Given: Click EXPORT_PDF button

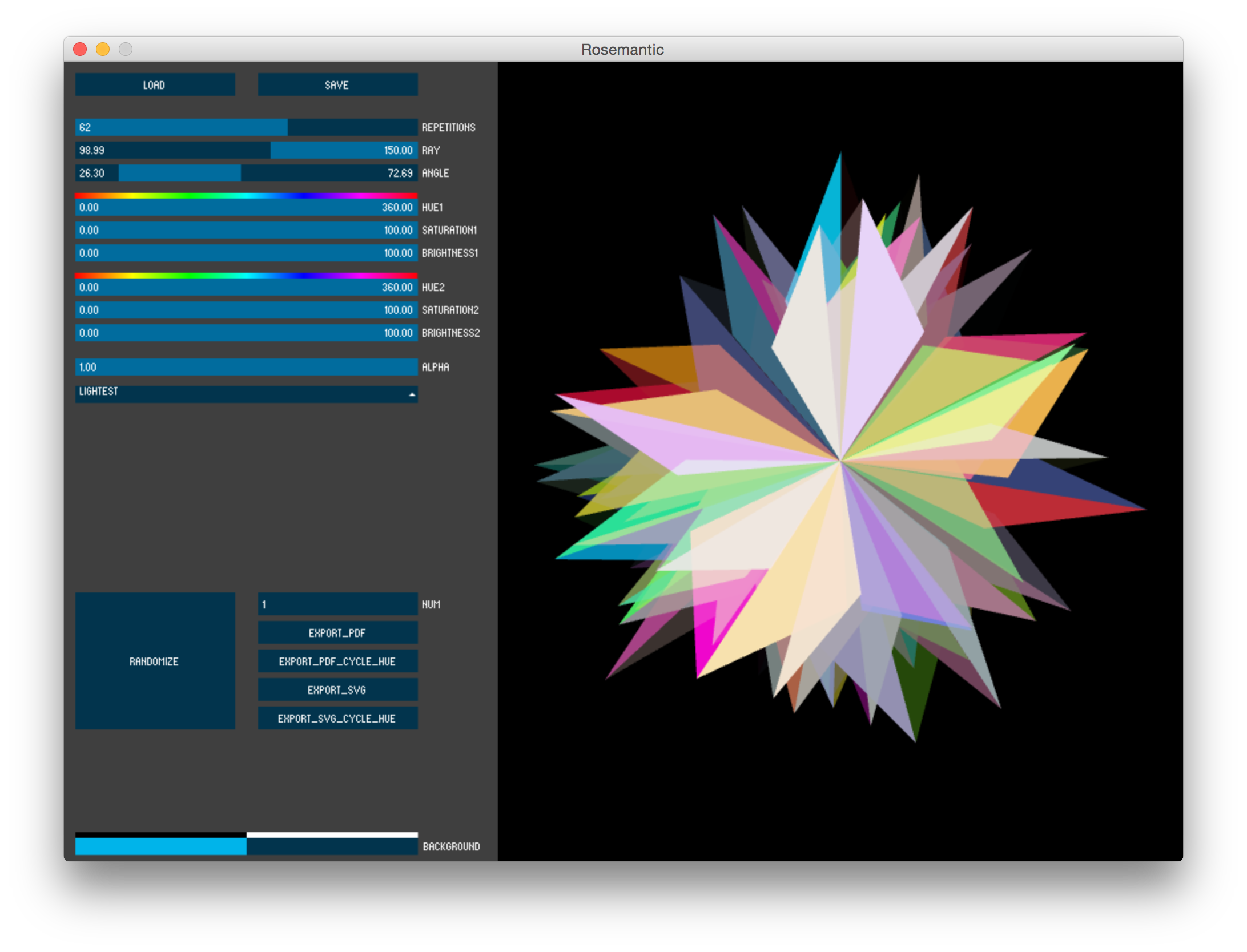Looking at the screenshot, I should pos(337,632).
